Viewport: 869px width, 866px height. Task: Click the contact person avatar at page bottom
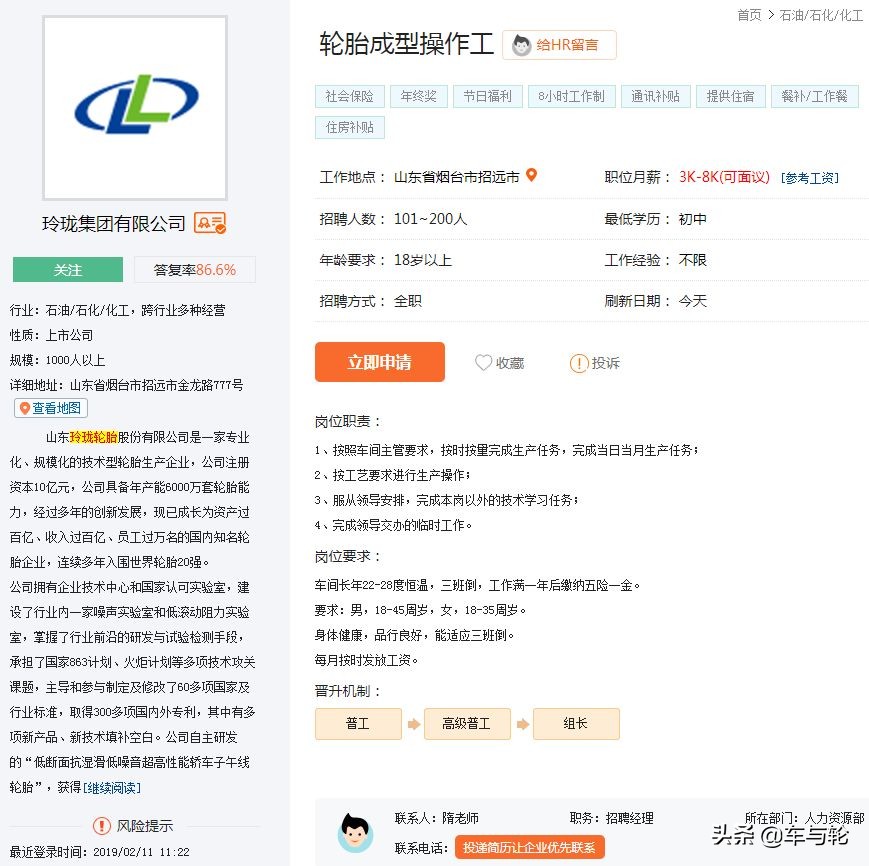click(355, 835)
